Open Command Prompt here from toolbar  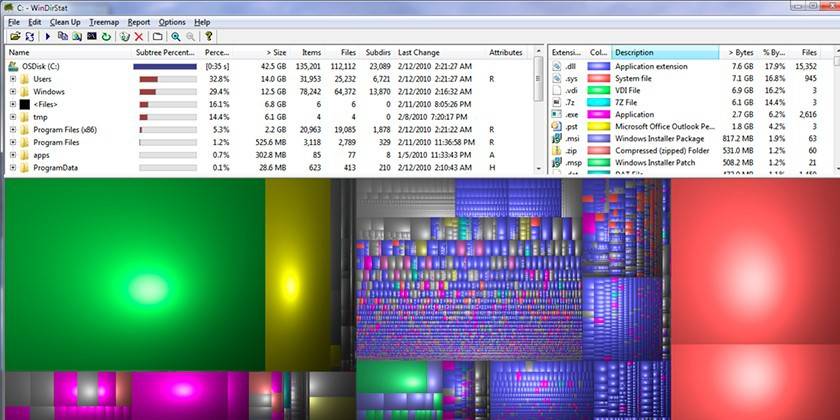click(x=92, y=36)
